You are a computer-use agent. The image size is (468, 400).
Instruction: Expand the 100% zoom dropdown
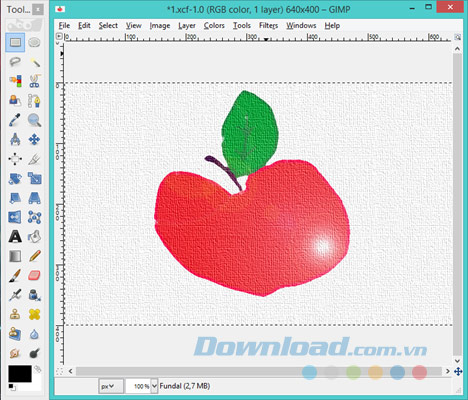[x=154, y=386]
